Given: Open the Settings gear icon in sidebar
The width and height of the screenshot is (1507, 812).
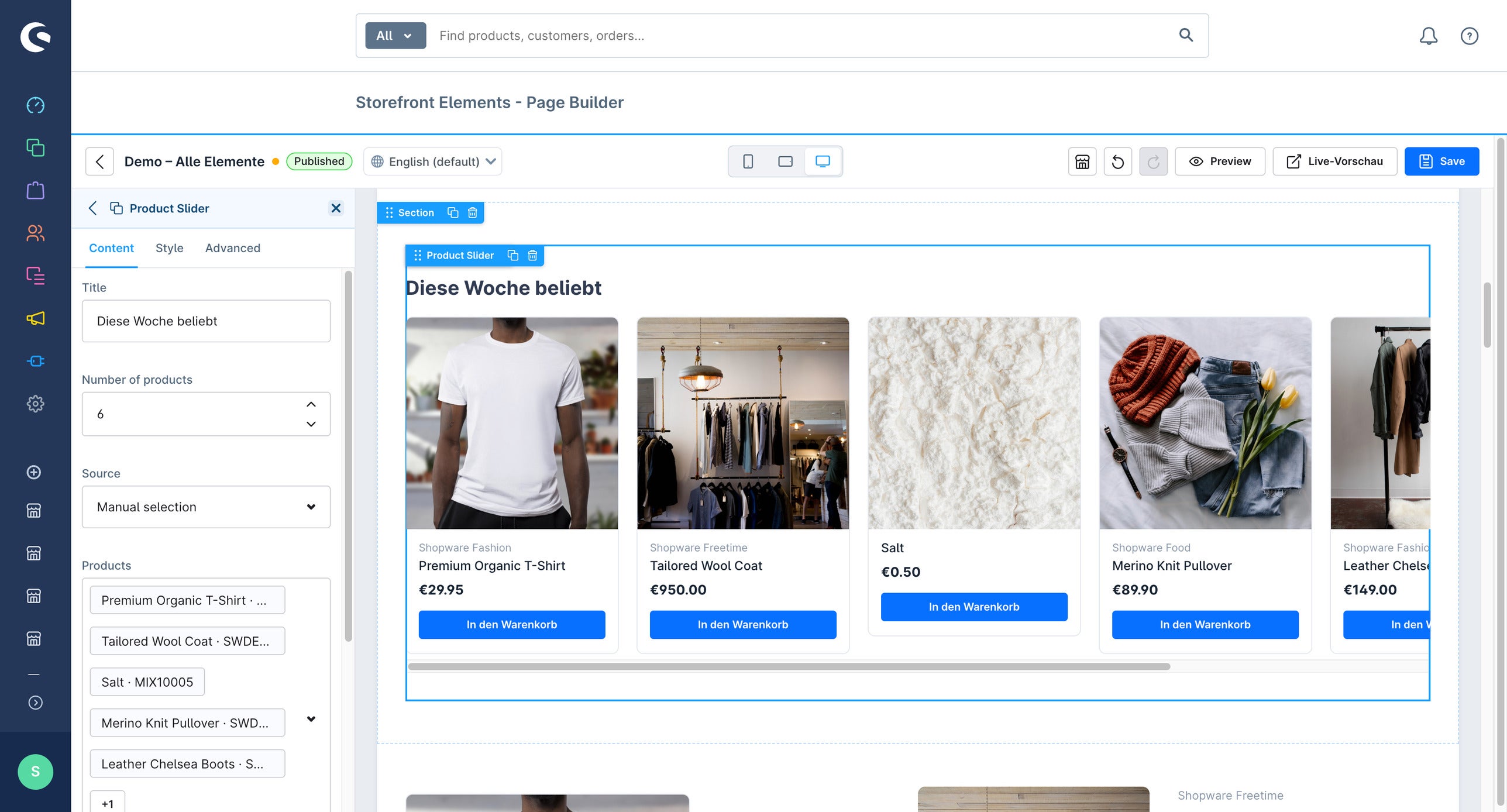Looking at the screenshot, I should [x=35, y=404].
